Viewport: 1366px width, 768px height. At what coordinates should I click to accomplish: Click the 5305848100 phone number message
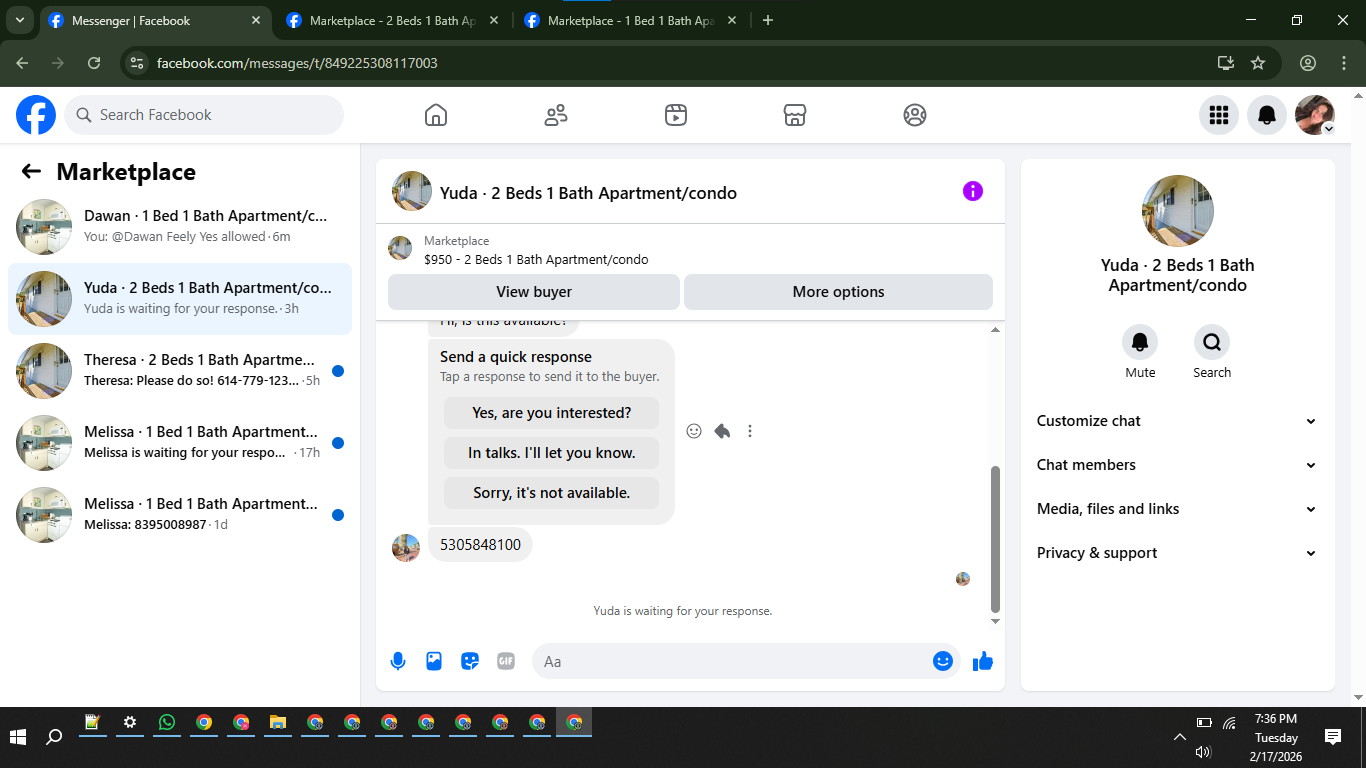[481, 545]
